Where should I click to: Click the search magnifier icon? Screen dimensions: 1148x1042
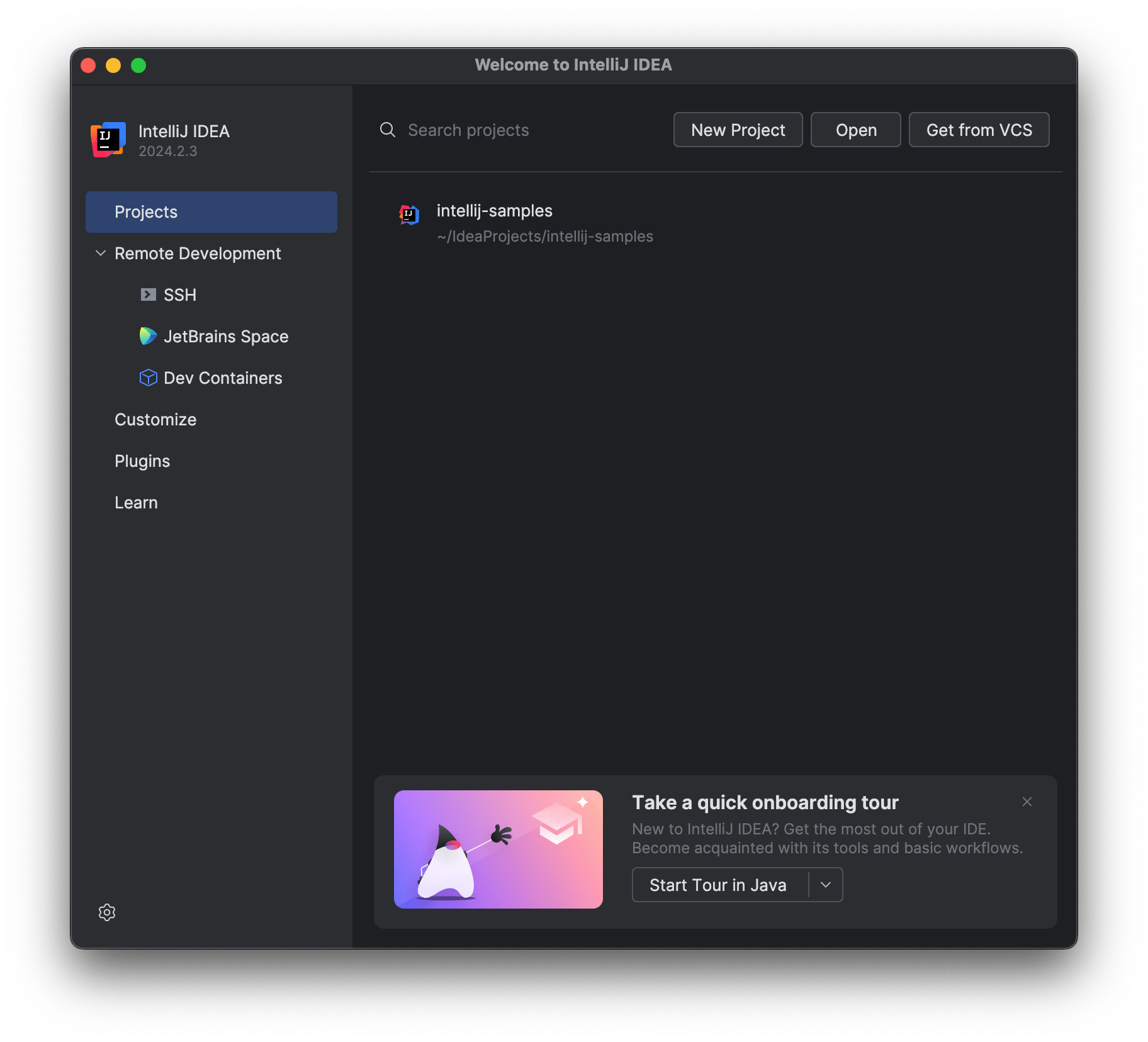[387, 130]
